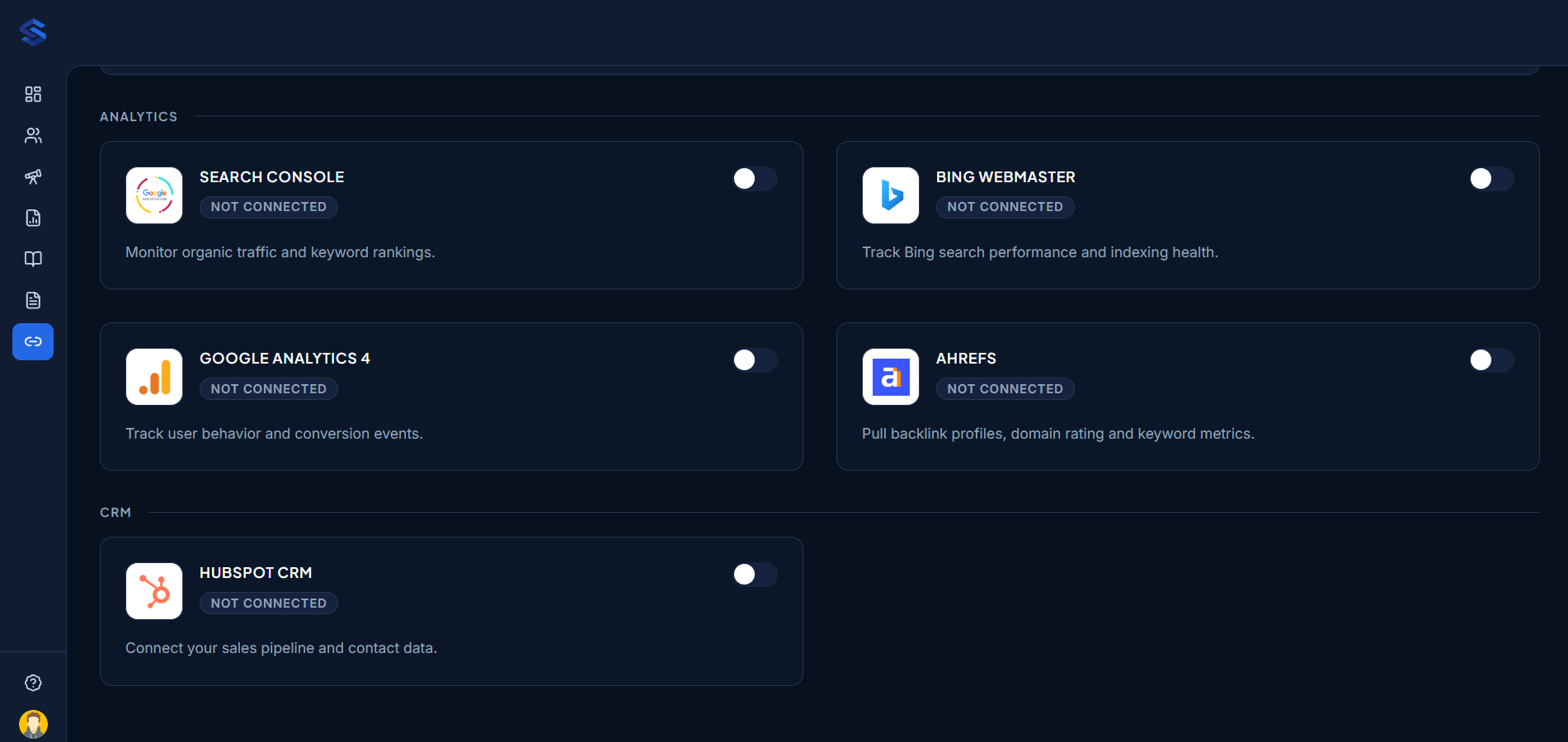Open the help question mark icon
1568x742 pixels.
click(x=33, y=683)
